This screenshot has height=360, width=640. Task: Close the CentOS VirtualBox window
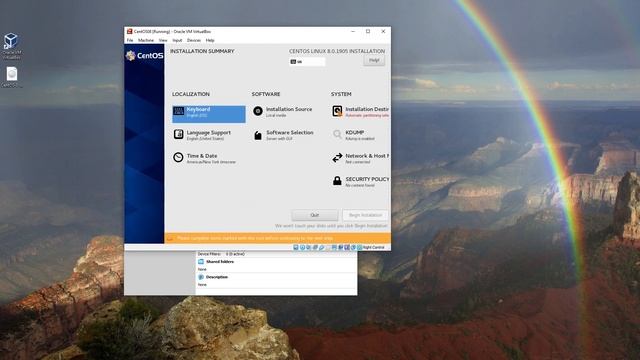pos(383,31)
